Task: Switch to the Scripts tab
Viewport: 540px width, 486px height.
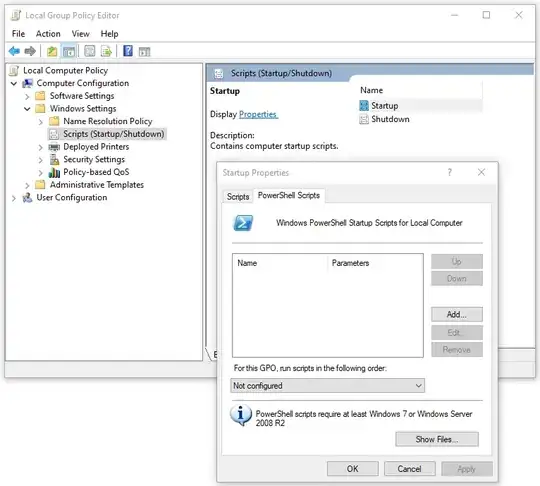Action: coord(238,197)
